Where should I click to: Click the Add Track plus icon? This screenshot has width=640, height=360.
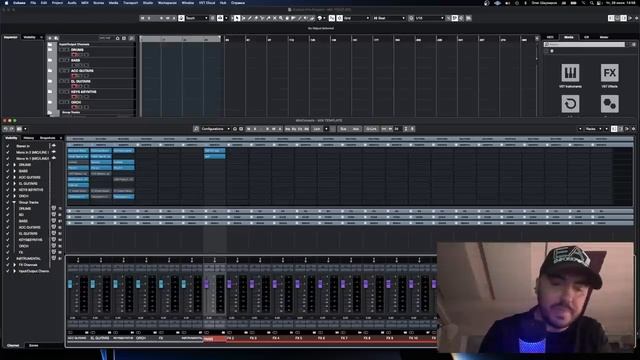tap(50, 38)
